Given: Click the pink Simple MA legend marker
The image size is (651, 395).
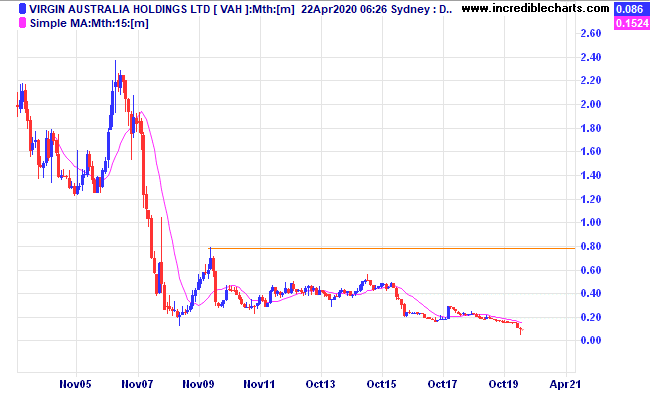Looking at the screenshot, I should point(22,23).
